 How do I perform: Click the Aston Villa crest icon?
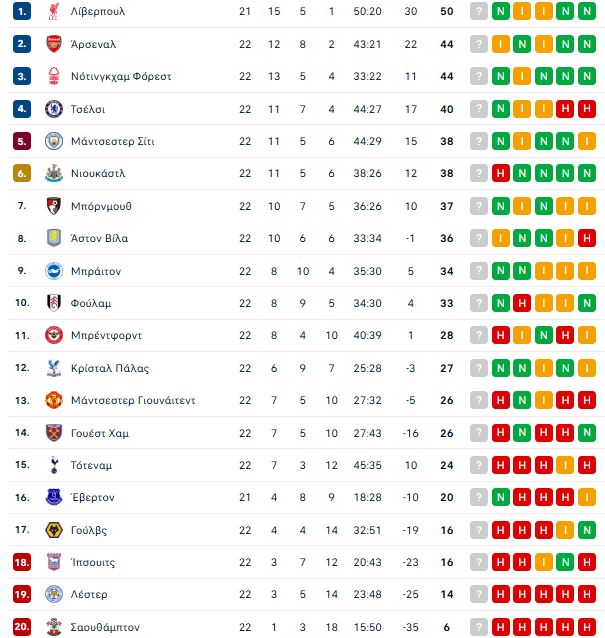pyautogui.click(x=54, y=238)
